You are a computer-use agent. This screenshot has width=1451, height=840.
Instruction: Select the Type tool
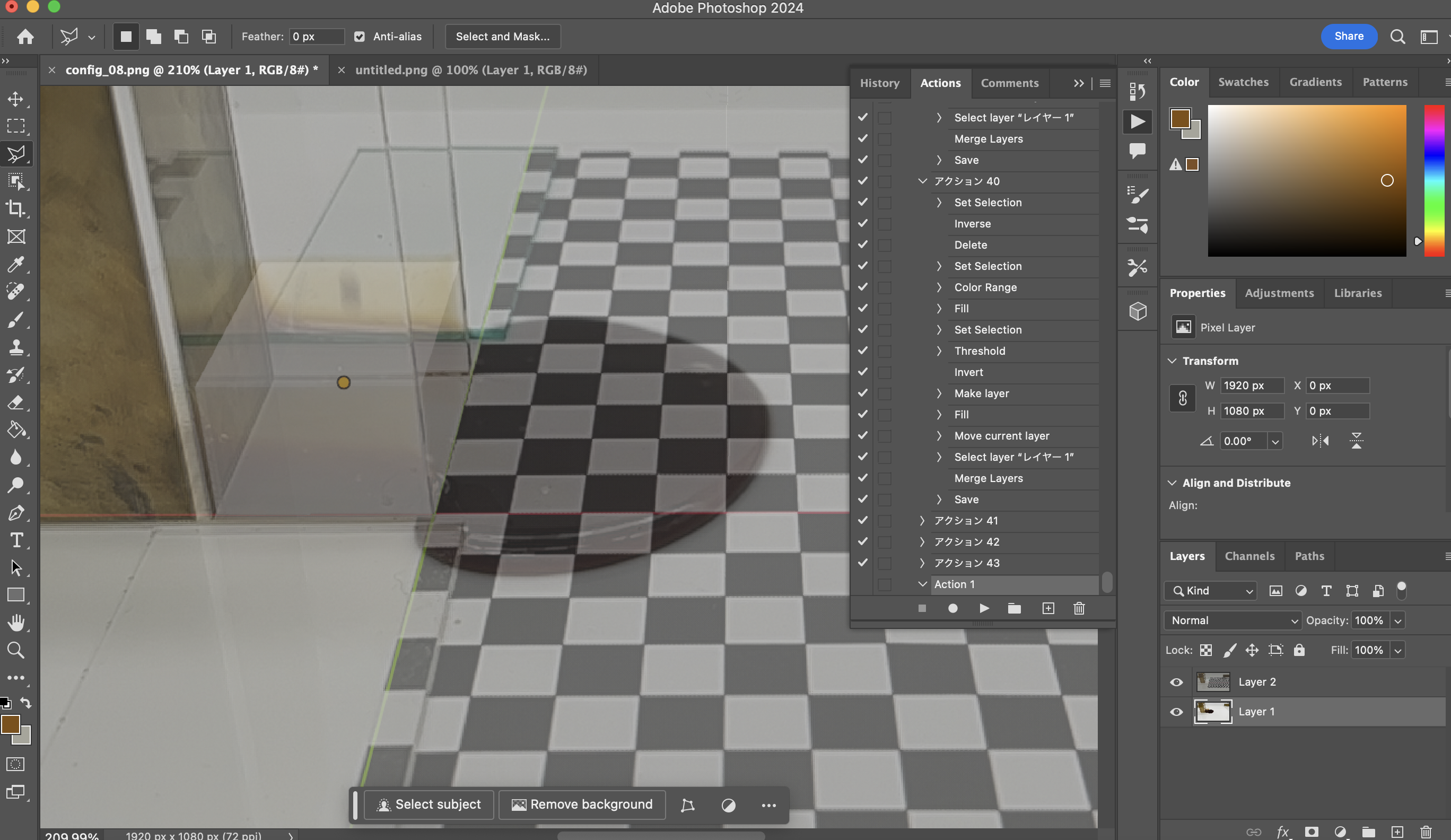[x=15, y=540]
